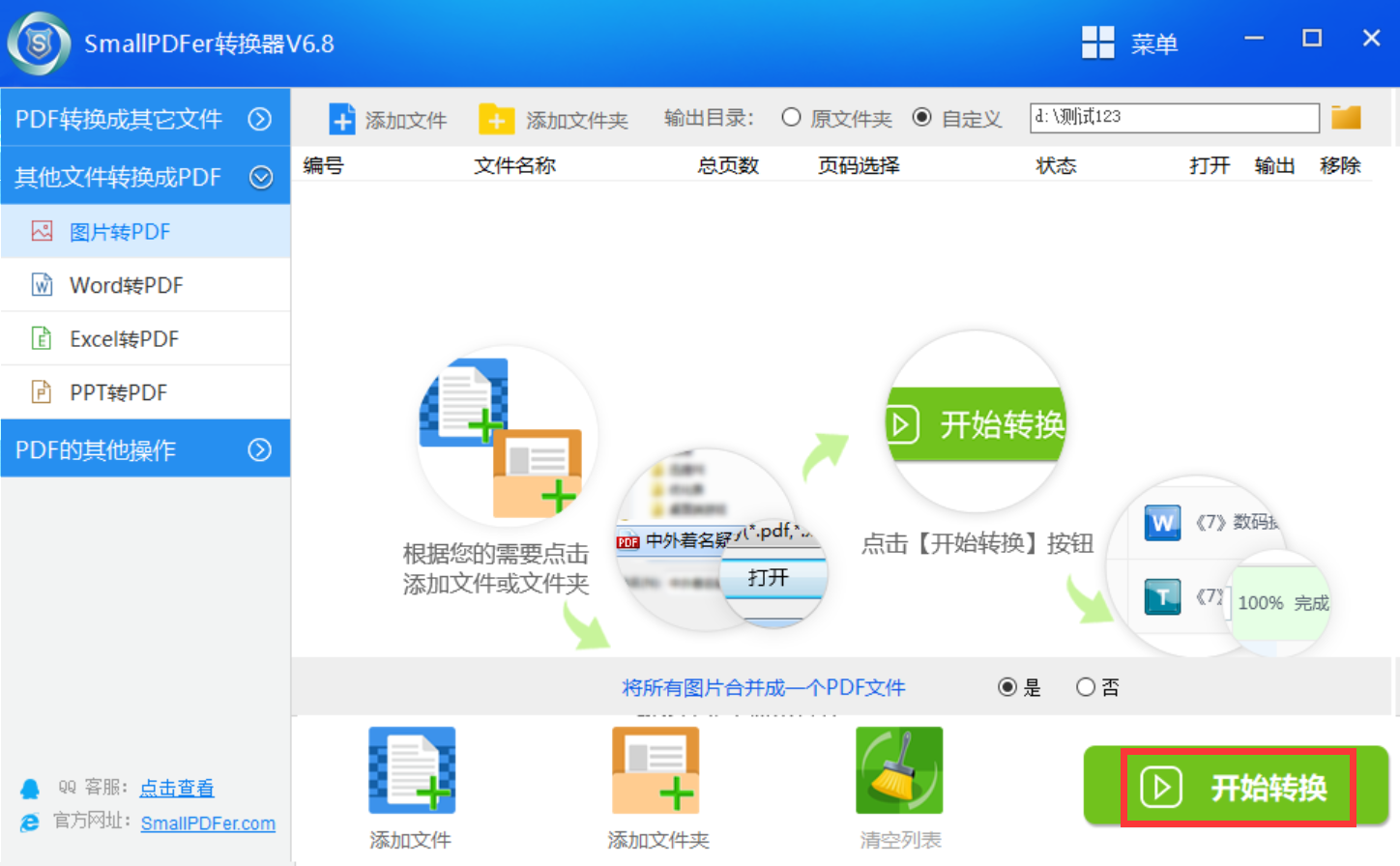Open the menu grid icon
Image resolution: width=1400 pixels, height=866 pixels.
point(1097,43)
